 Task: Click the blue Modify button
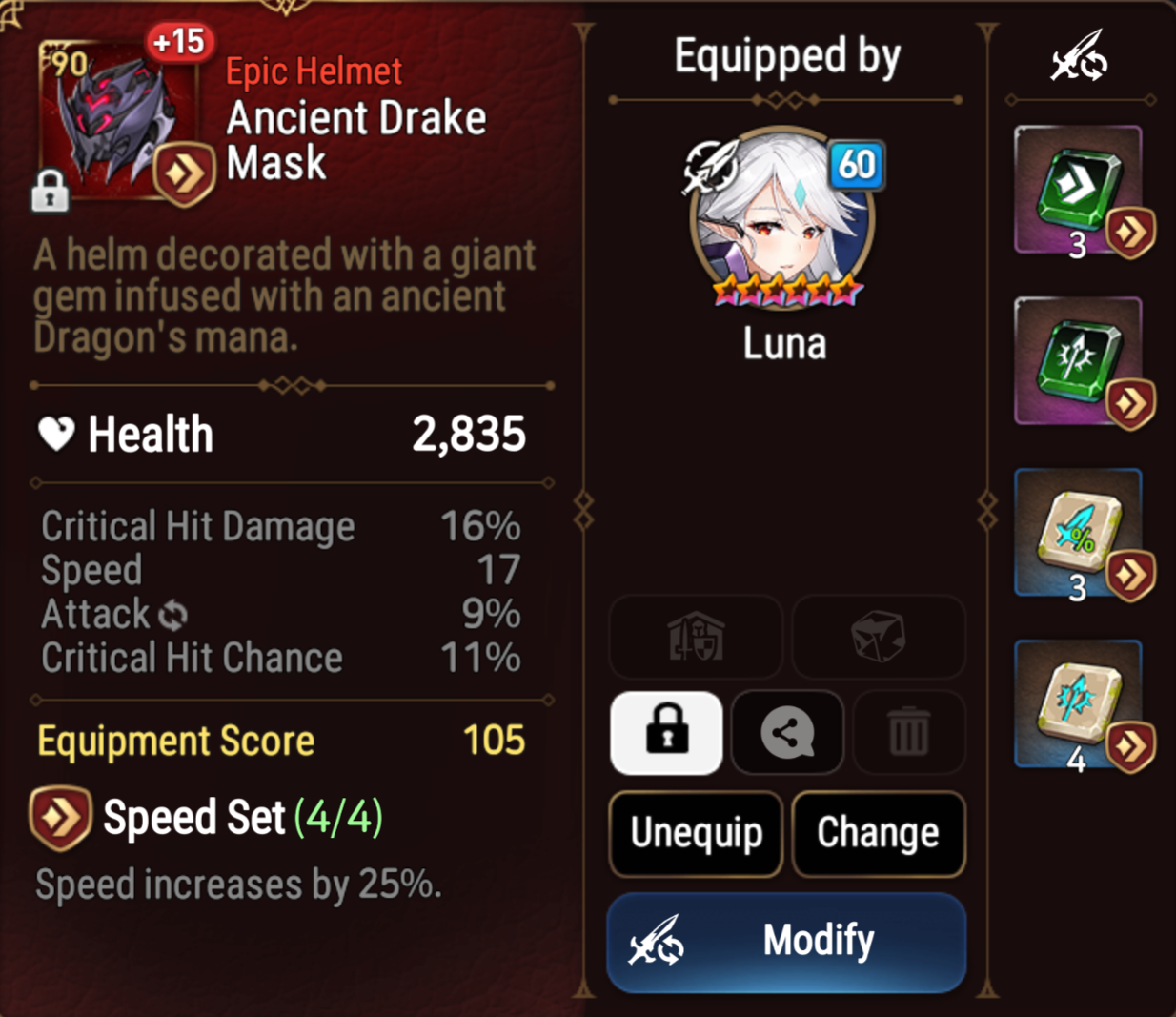pos(787,942)
